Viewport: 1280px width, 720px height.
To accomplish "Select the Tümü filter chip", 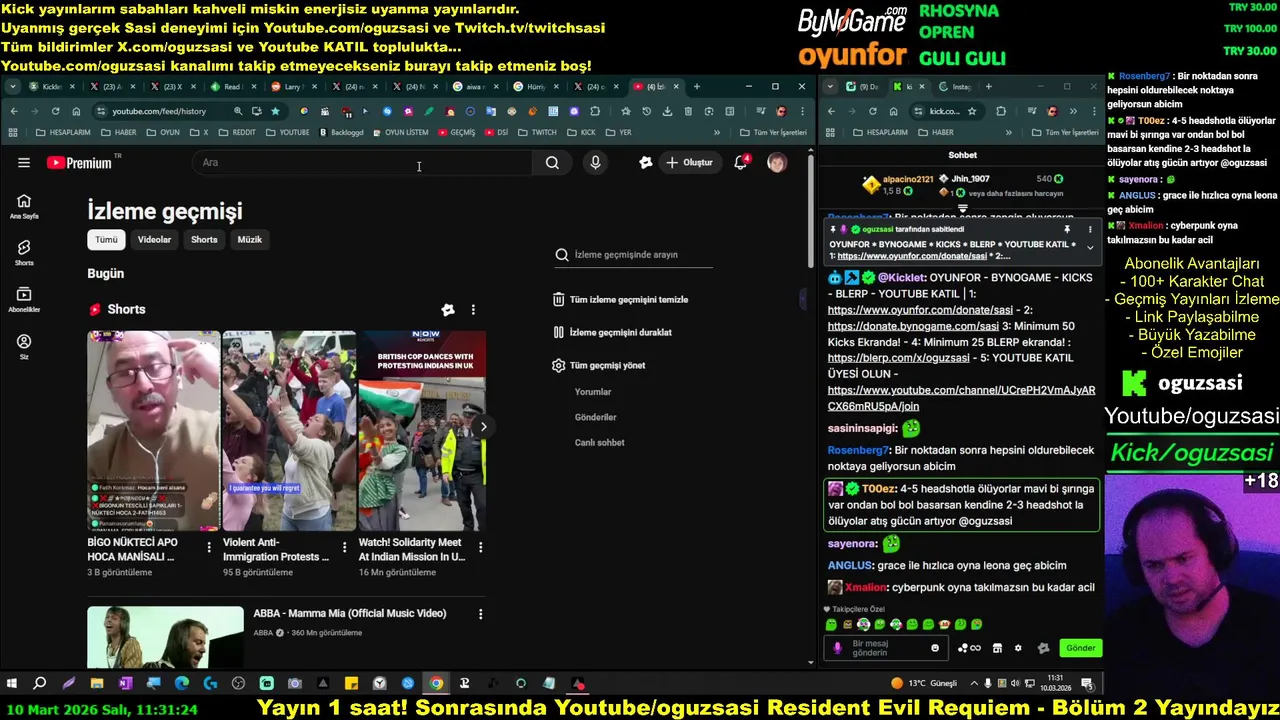I will tap(106, 240).
